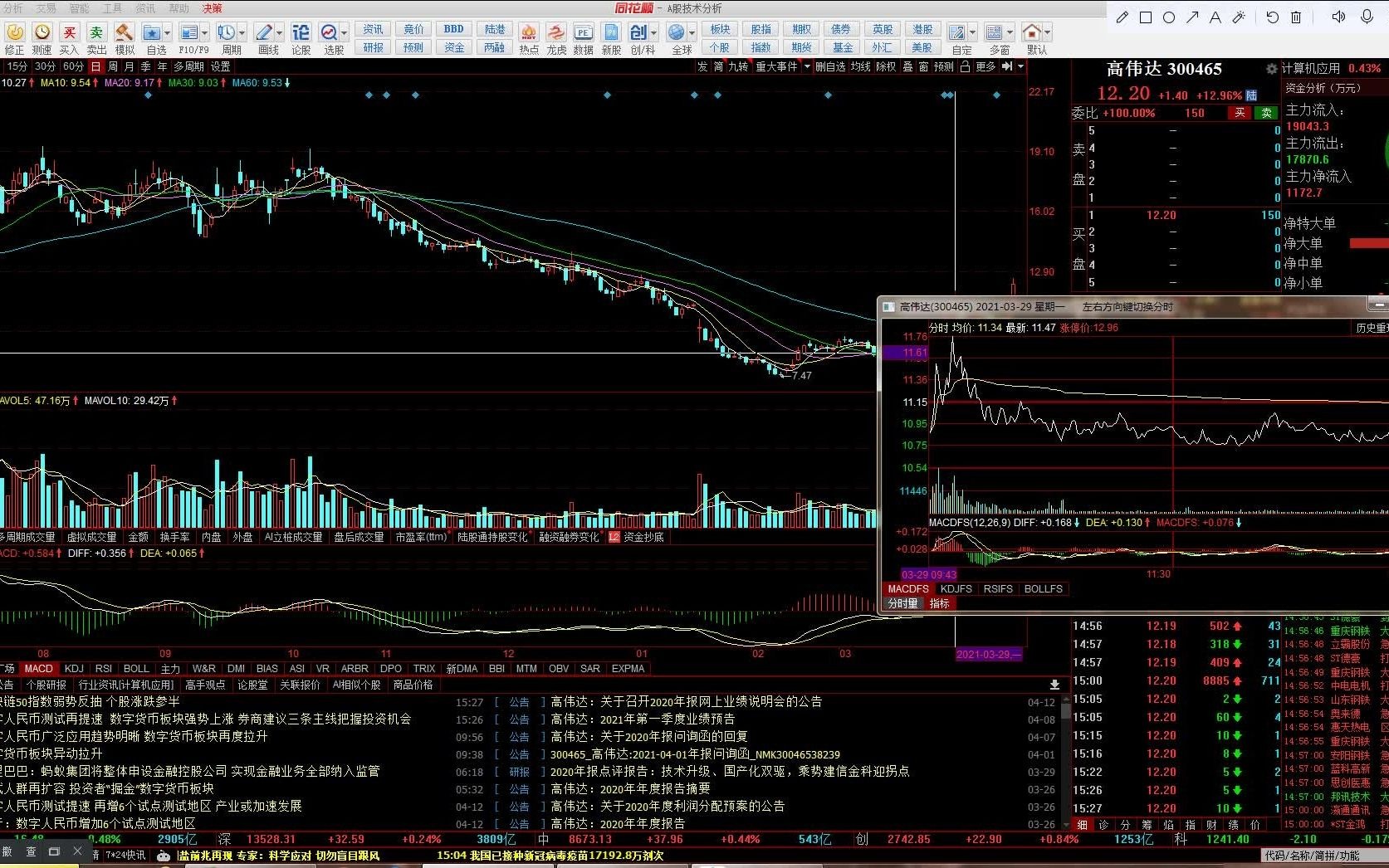Switch chart period to 年
The width and height of the screenshot is (1389, 868).
coord(162,66)
